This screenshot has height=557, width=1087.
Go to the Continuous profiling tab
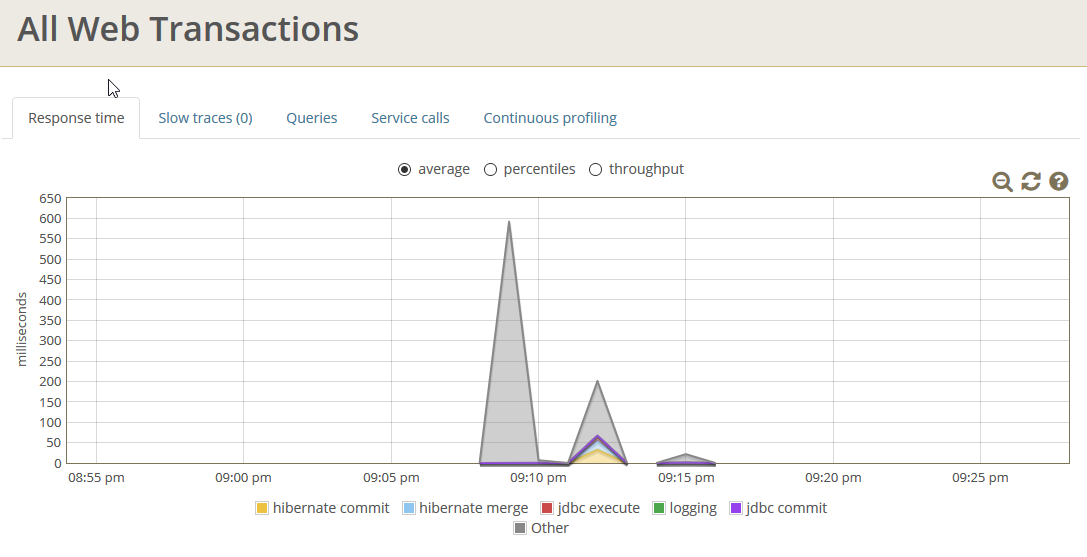550,118
